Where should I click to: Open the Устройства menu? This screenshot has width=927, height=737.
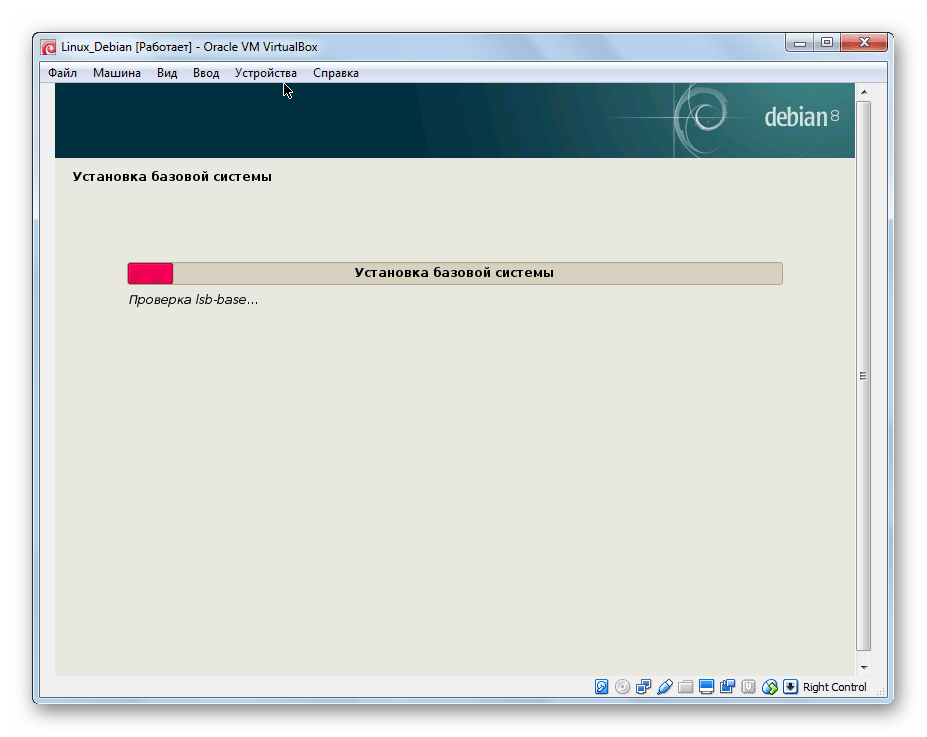click(x=265, y=73)
